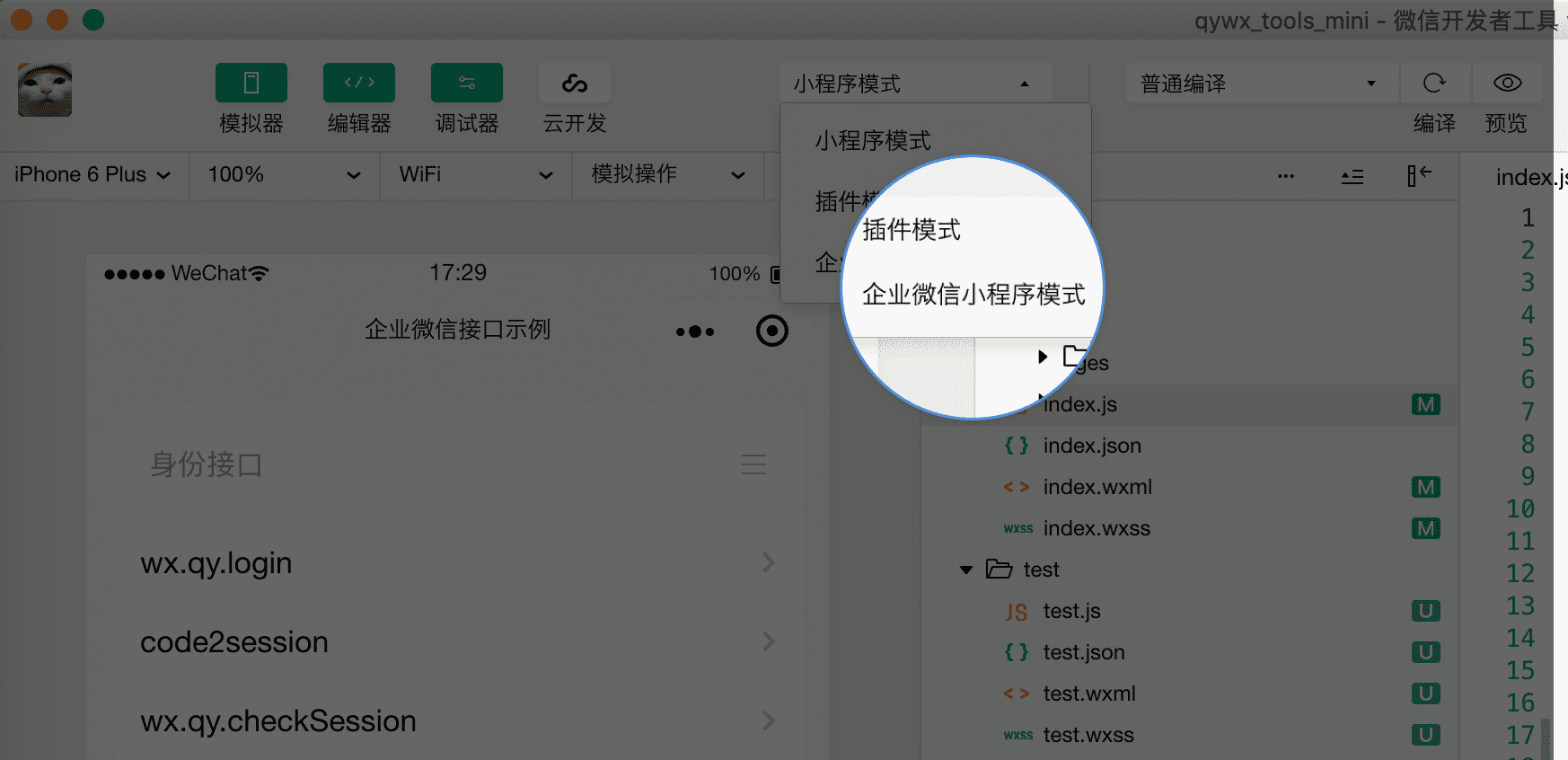
Task: Click the M badge on index.wxss
Action: [1426, 528]
